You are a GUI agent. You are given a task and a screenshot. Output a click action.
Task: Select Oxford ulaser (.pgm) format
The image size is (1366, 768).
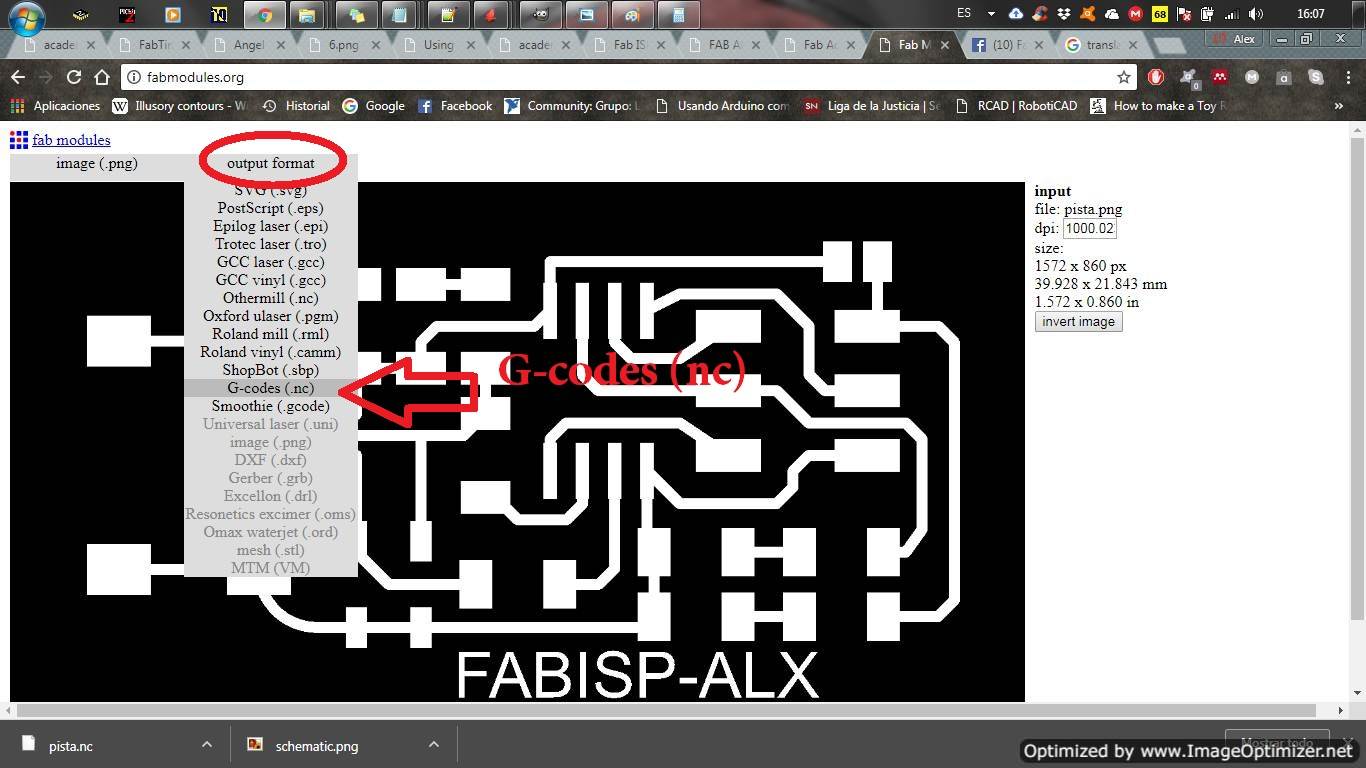coord(270,316)
